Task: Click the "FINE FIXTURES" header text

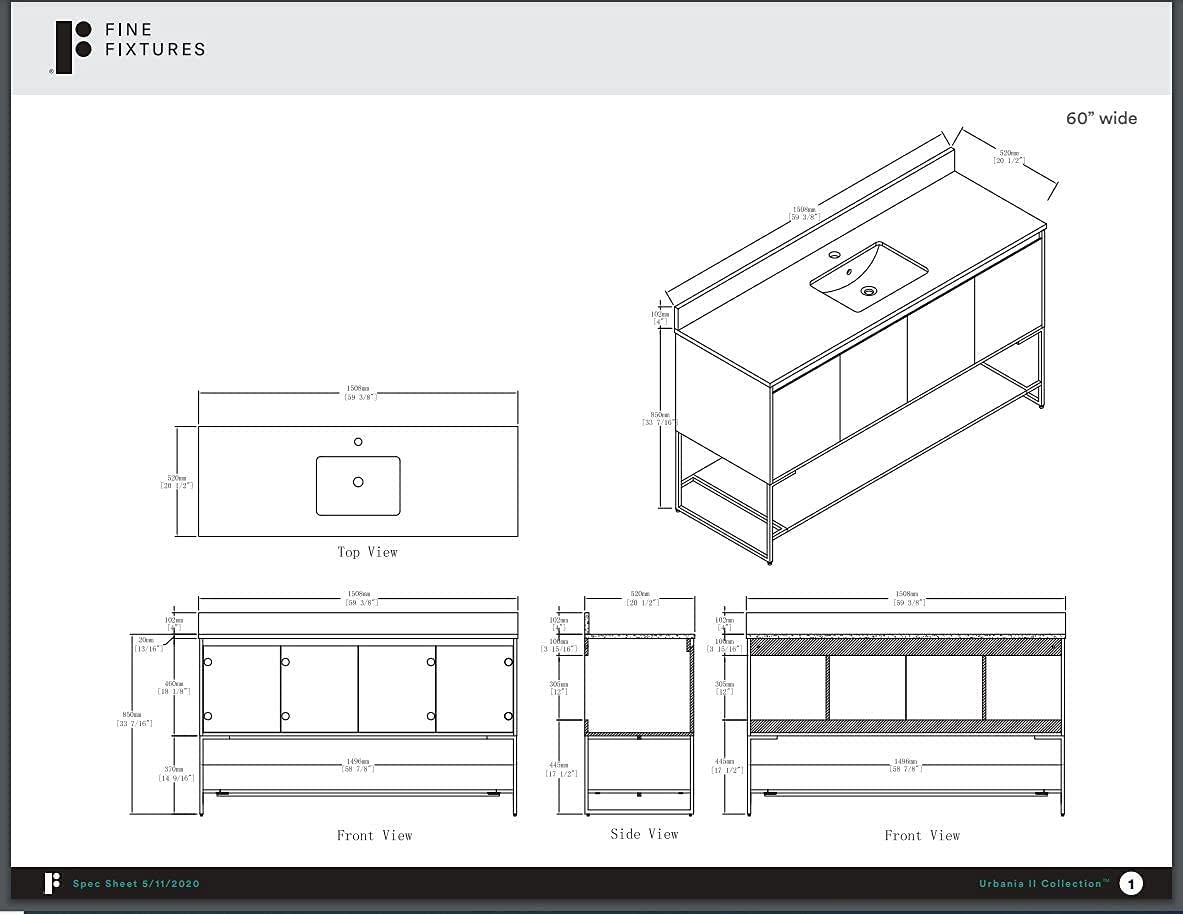Action: click(154, 39)
